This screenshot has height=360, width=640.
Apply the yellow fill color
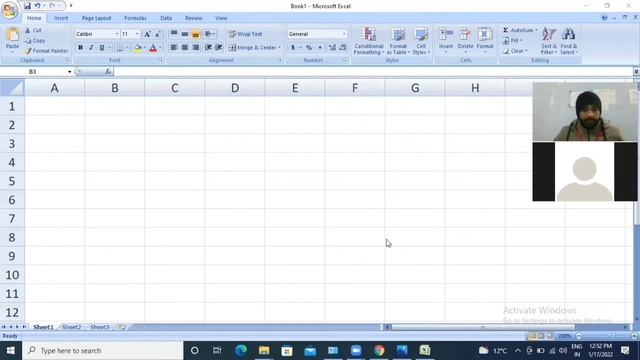pos(138,48)
